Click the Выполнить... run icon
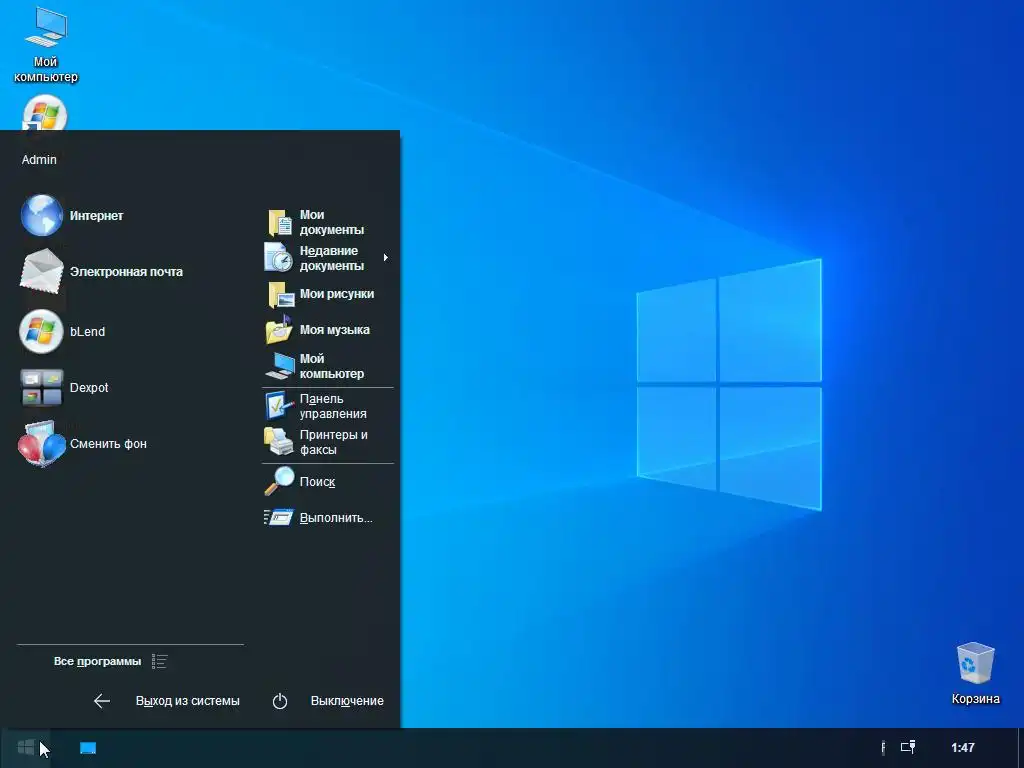 point(279,517)
